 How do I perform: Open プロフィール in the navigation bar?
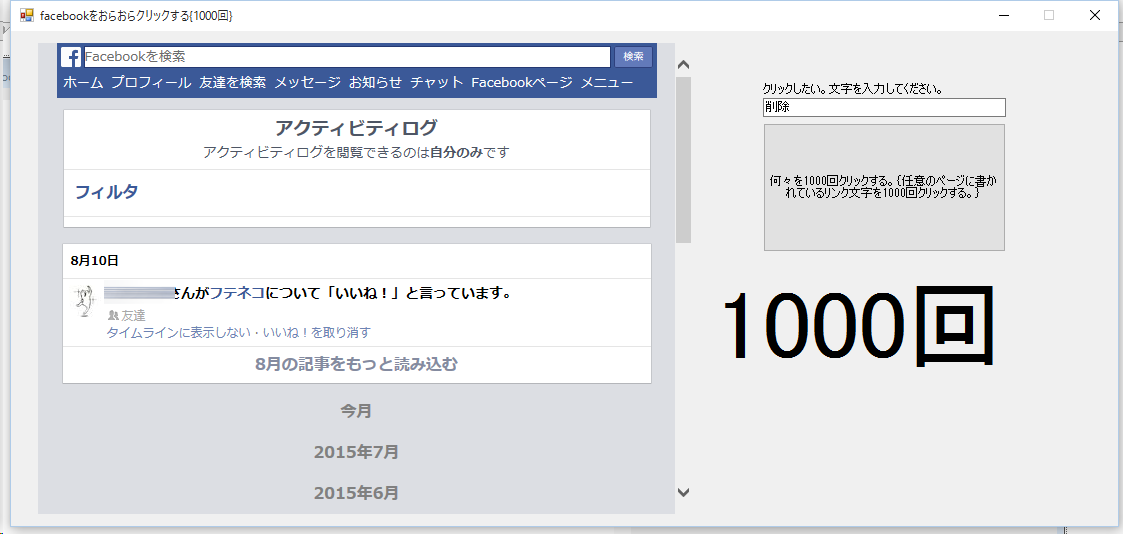point(151,82)
